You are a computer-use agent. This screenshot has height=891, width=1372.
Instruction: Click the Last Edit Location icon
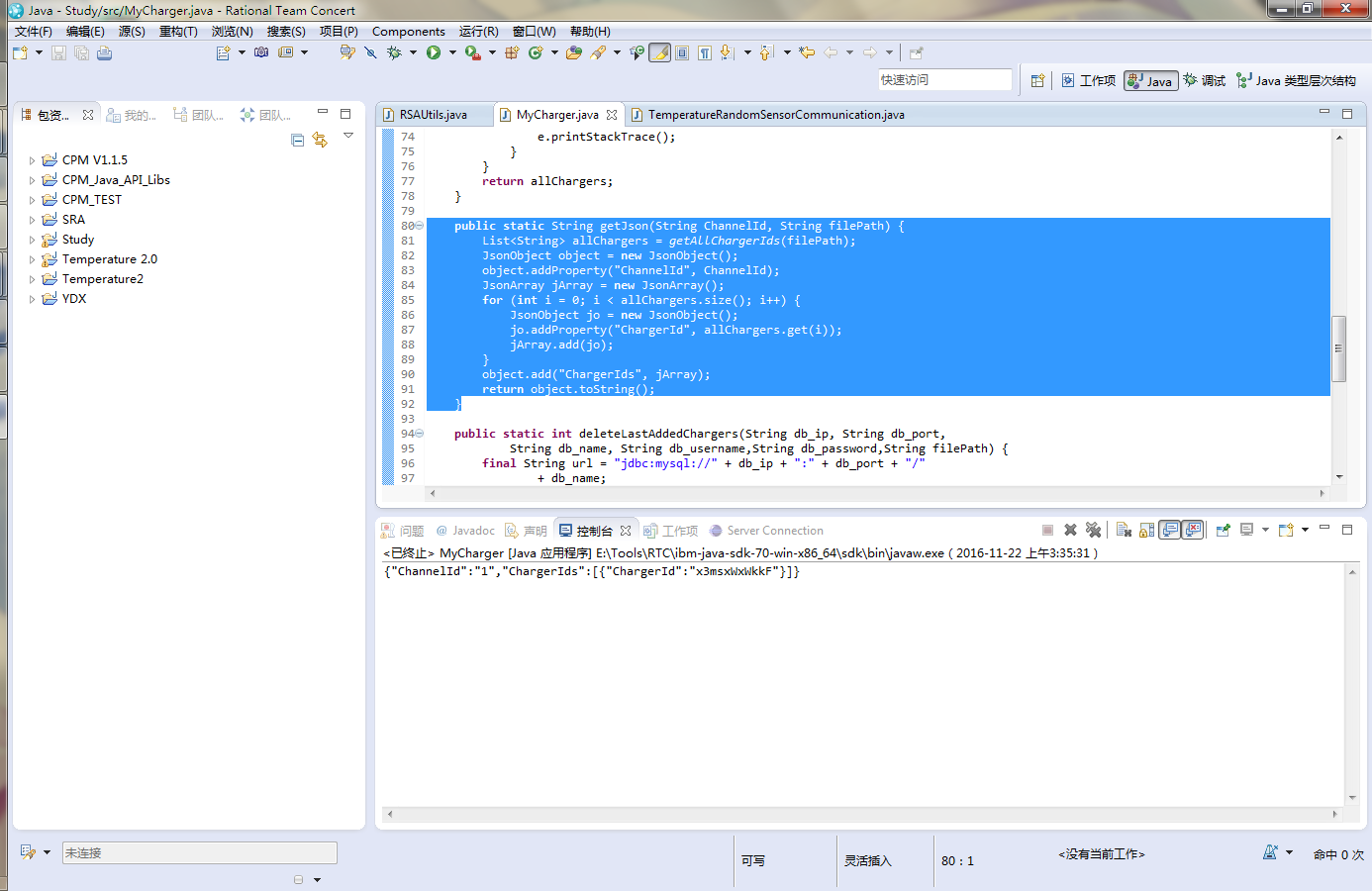807,52
